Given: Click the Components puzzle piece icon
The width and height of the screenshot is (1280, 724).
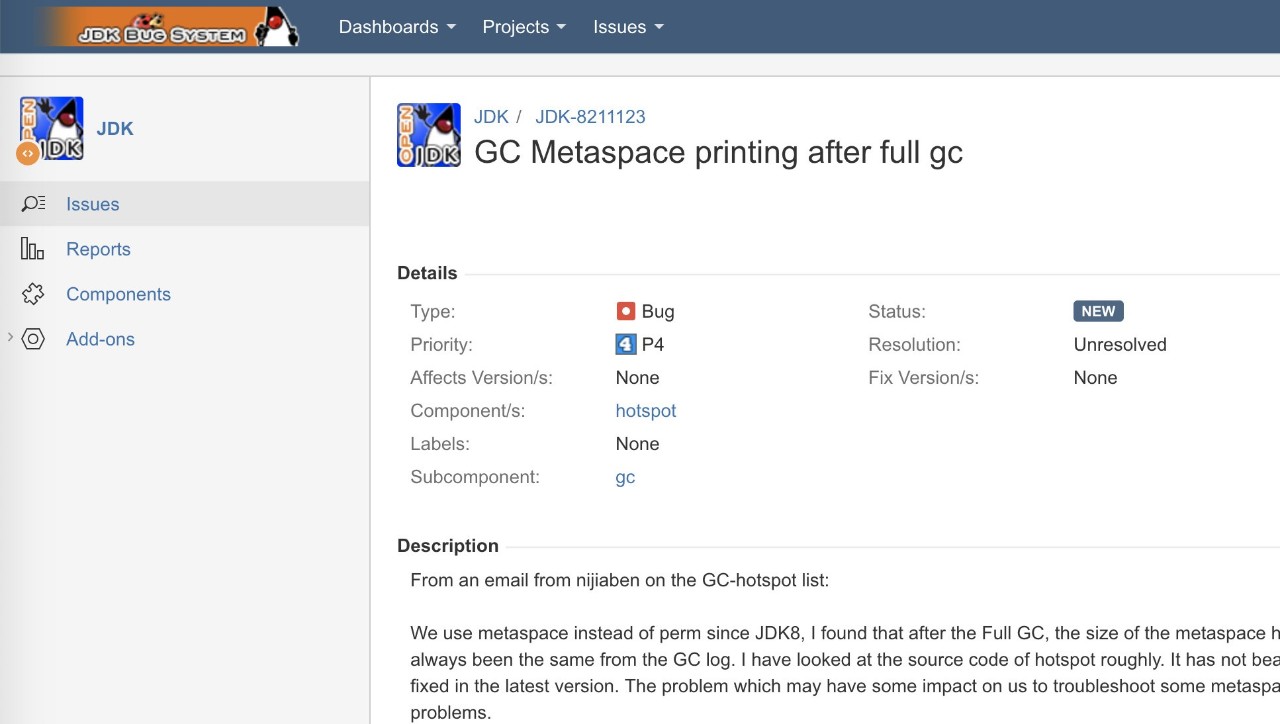Looking at the screenshot, I should click(x=33, y=294).
